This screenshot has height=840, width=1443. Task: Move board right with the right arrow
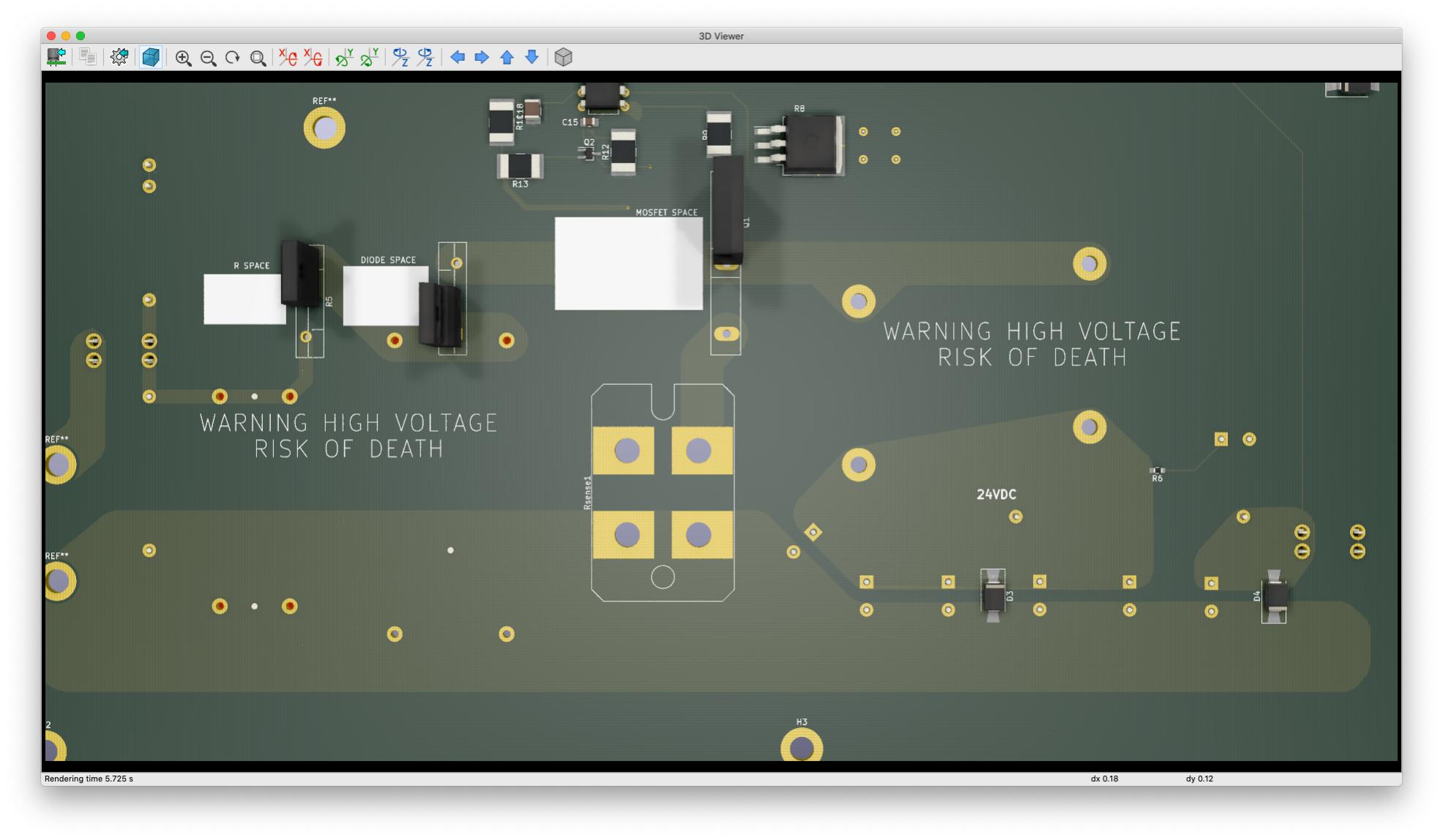[482, 57]
